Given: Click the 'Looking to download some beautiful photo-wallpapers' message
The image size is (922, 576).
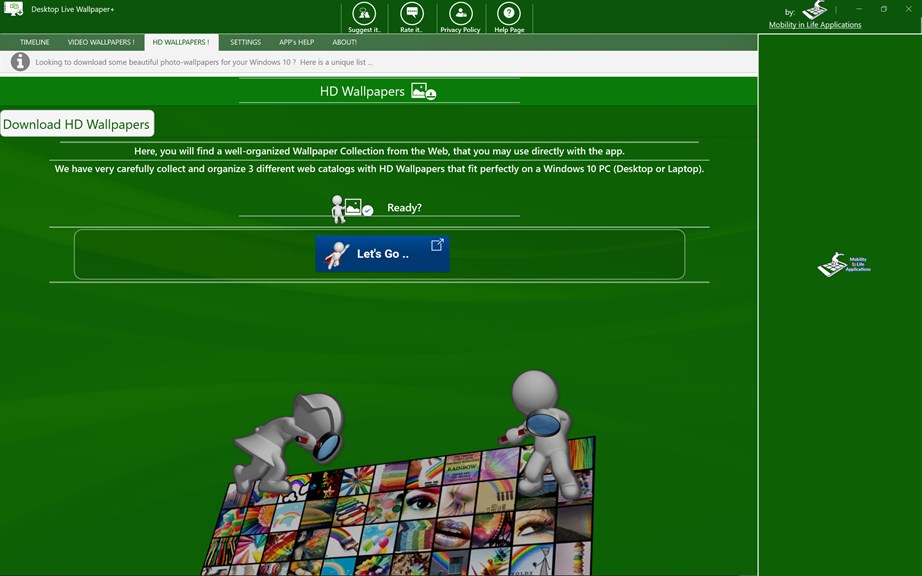Looking at the screenshot, I should (203, 62).
